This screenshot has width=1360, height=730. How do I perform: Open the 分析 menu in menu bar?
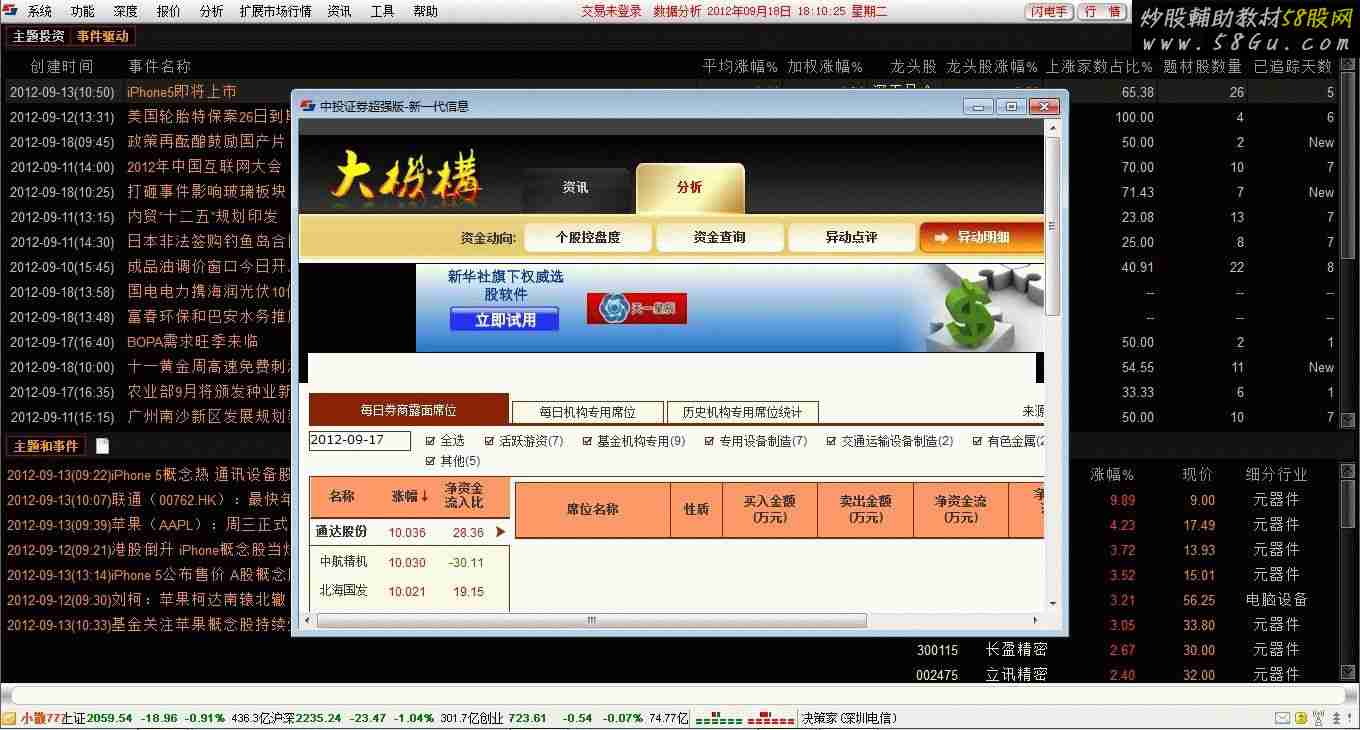pyautogui.click(x=211, y=12)
